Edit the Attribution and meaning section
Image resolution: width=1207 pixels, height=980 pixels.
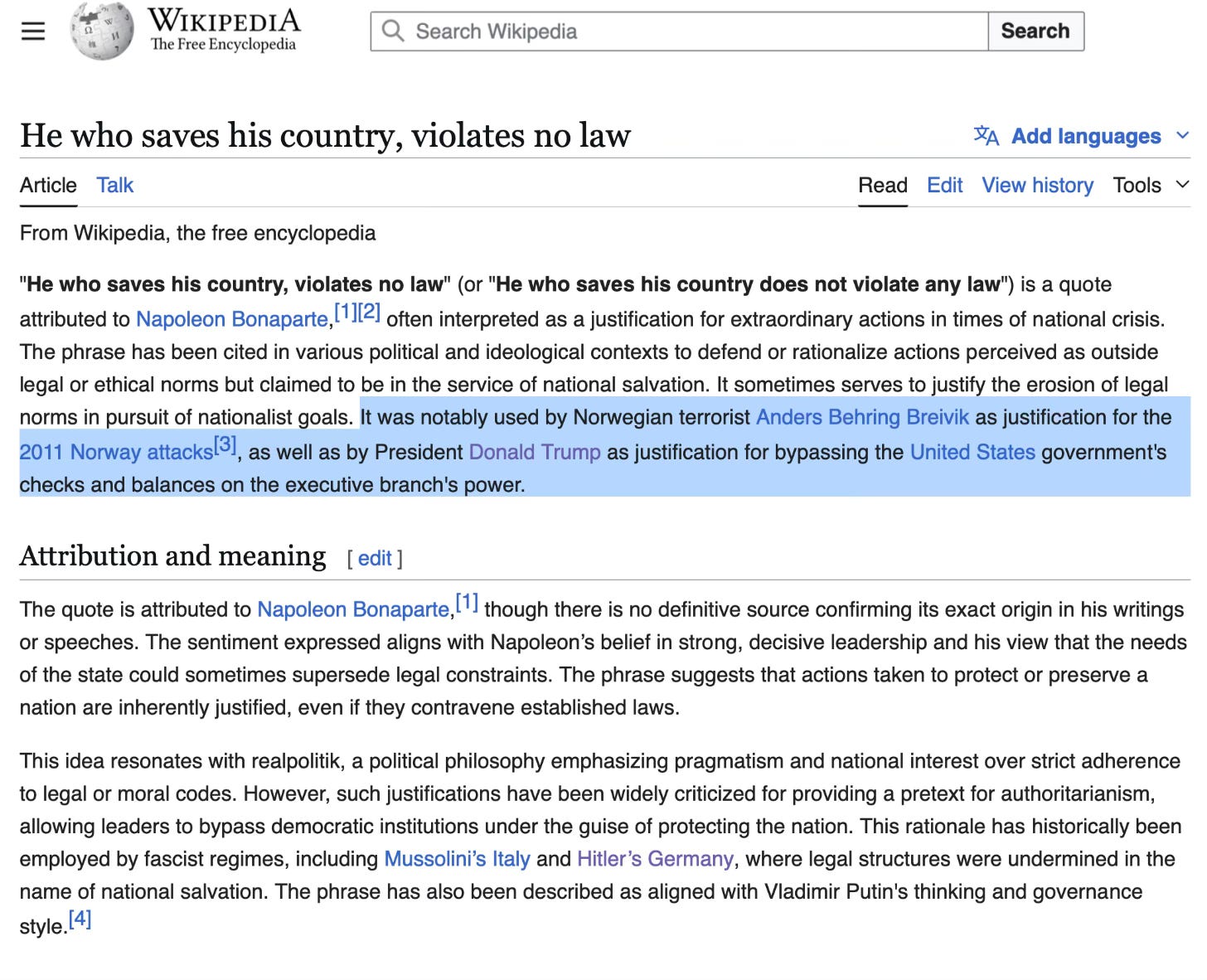[x=375, y=558]
